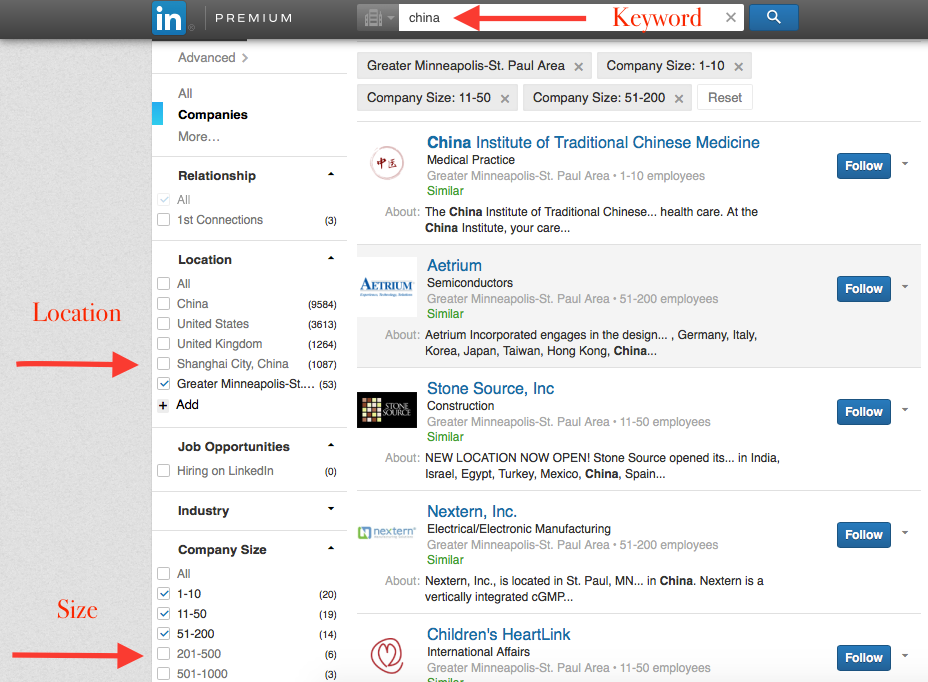928x682 pixels.
Task: Click the LinkedIn logo
Action: click(169, 17)
